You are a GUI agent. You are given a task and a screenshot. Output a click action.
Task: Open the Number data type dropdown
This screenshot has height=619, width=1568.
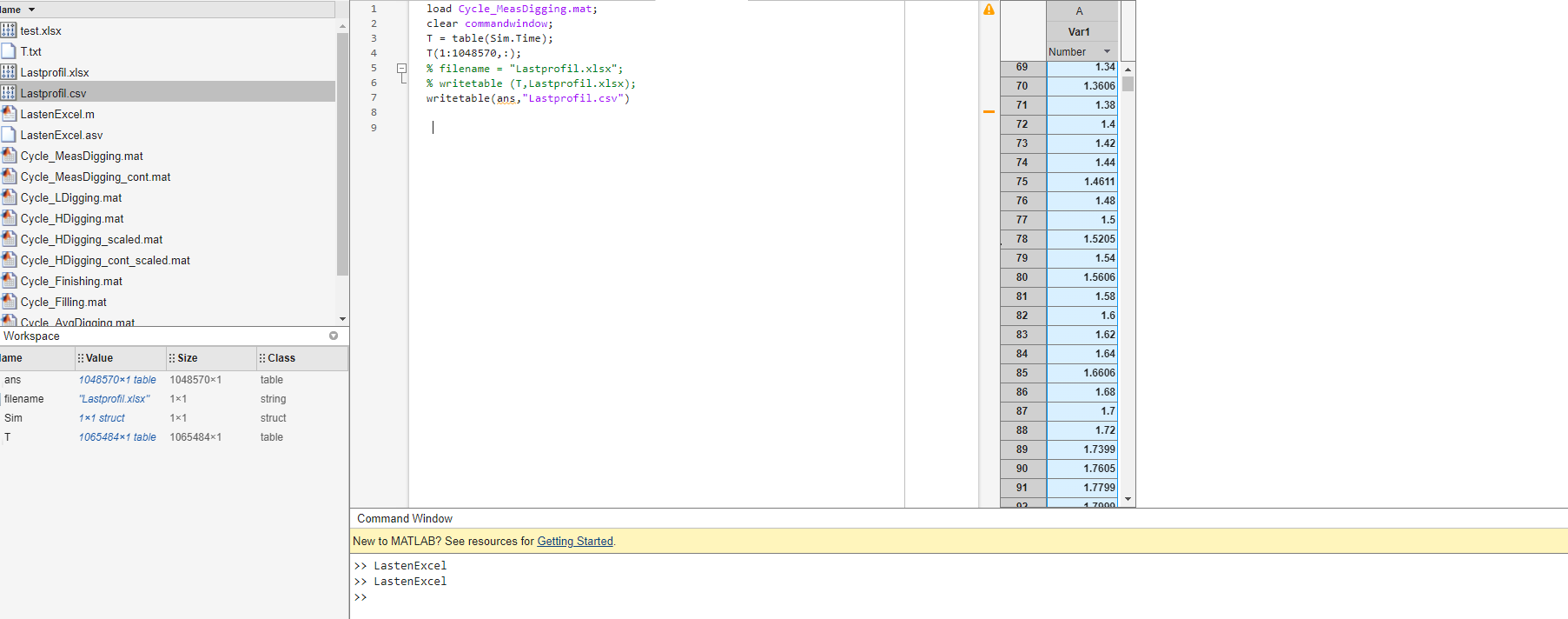1107,52
